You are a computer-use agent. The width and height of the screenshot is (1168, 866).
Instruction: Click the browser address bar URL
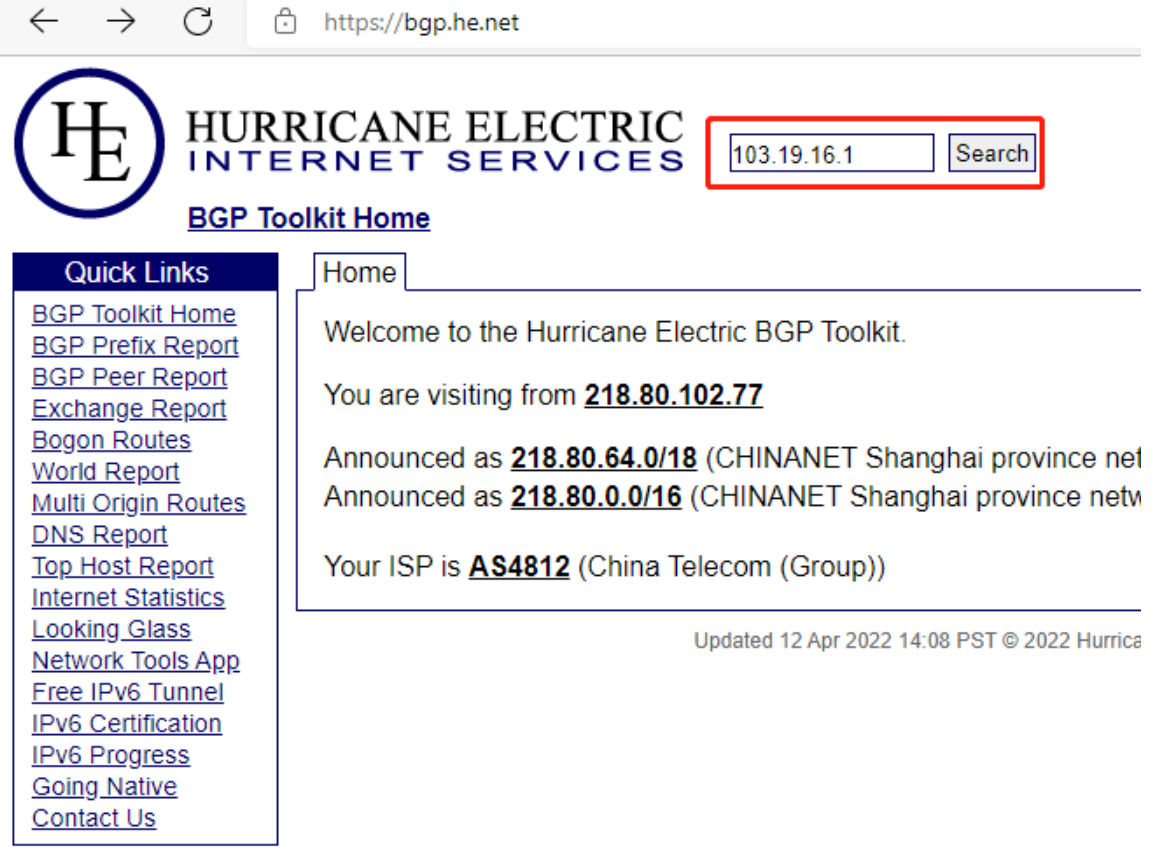pos(421,22)
